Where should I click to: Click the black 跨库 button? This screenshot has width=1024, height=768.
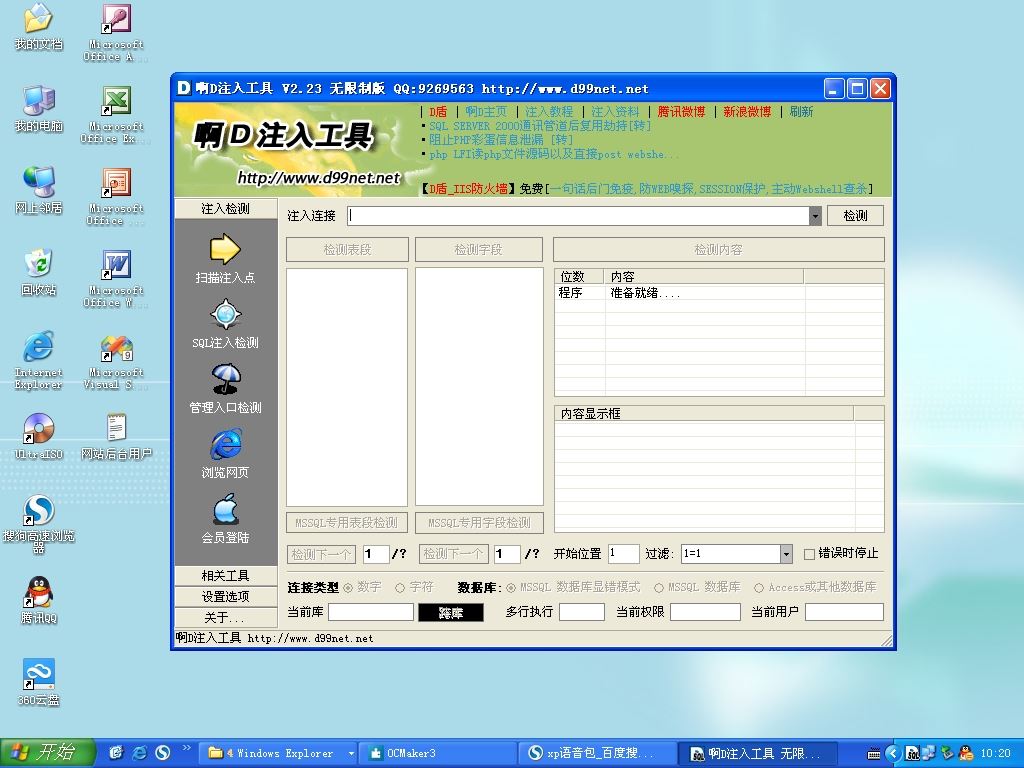451,613
